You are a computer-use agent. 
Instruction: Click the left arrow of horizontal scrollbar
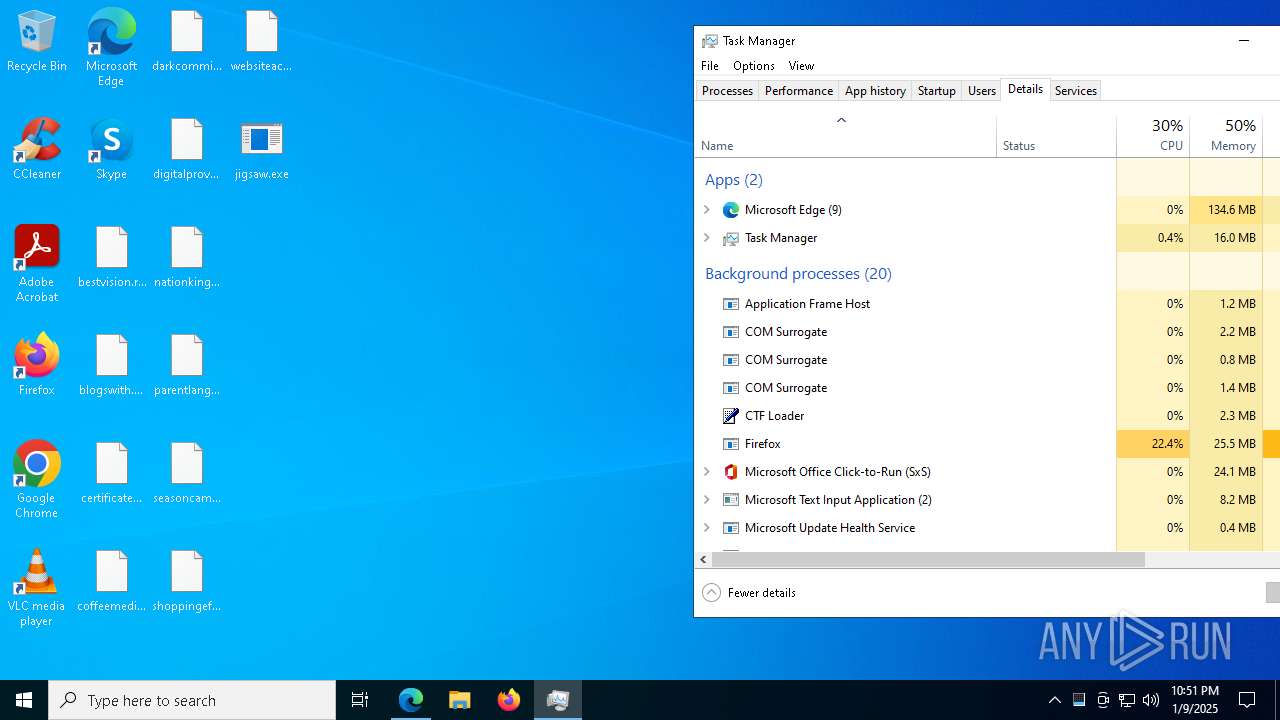tap(703, 560)
